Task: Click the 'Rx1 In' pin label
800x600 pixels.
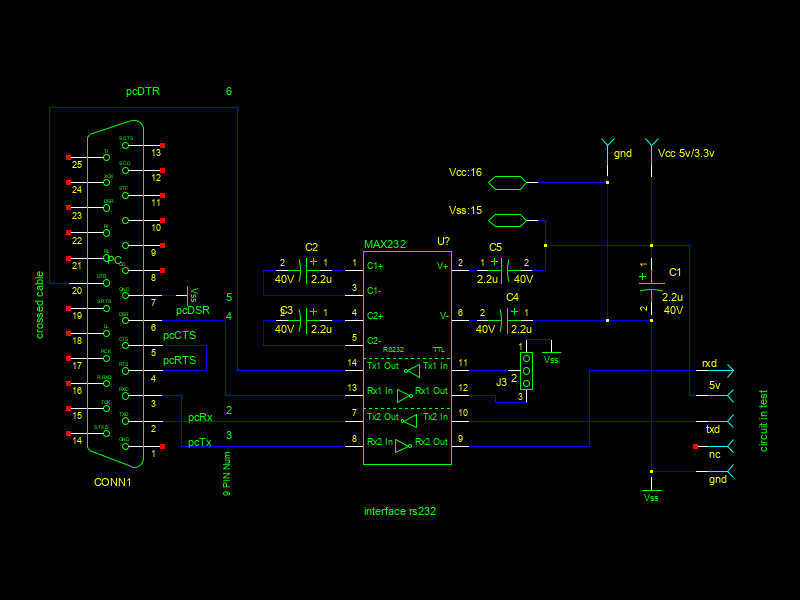Action: tap(380, 391)
